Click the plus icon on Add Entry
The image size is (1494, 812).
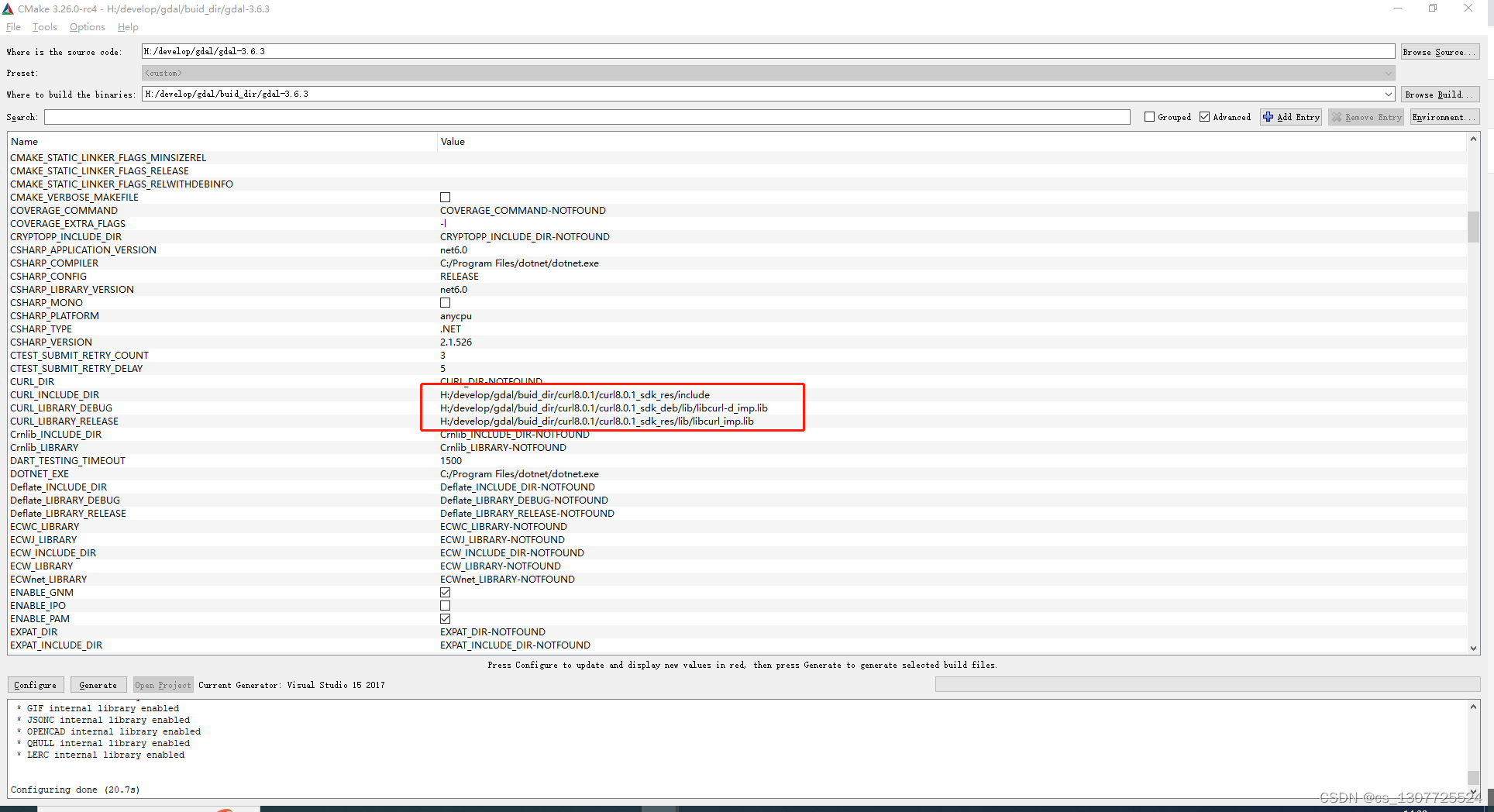(x=1269, y=117)
